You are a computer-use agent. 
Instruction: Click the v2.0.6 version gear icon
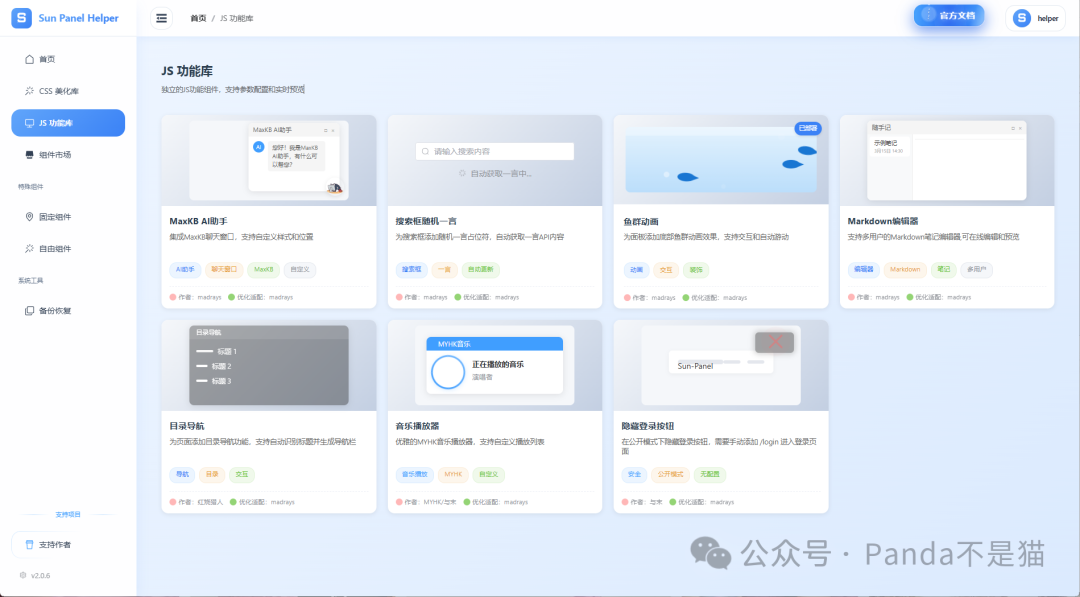point(23,575)
